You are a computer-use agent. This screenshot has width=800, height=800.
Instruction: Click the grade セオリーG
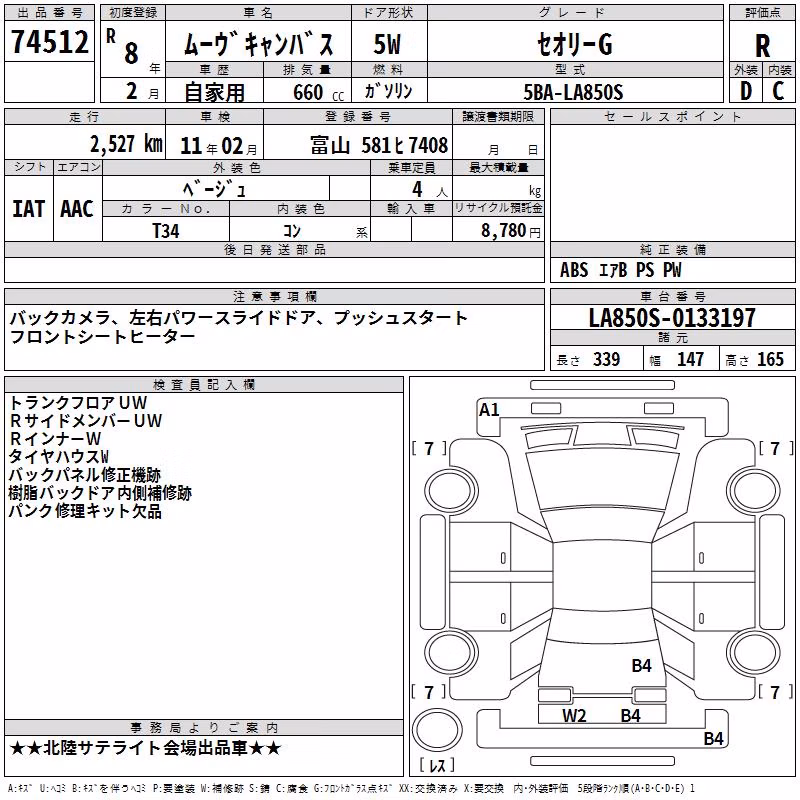click(x=574, y=44)
